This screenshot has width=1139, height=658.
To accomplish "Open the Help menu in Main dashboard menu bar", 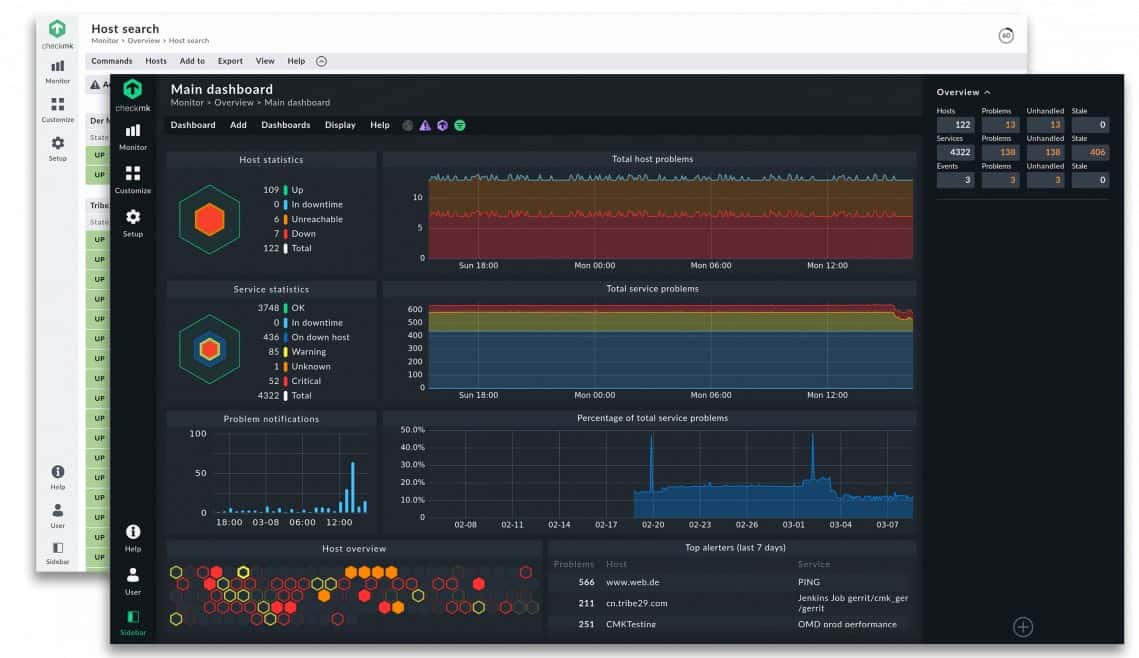I will (379, 125).
